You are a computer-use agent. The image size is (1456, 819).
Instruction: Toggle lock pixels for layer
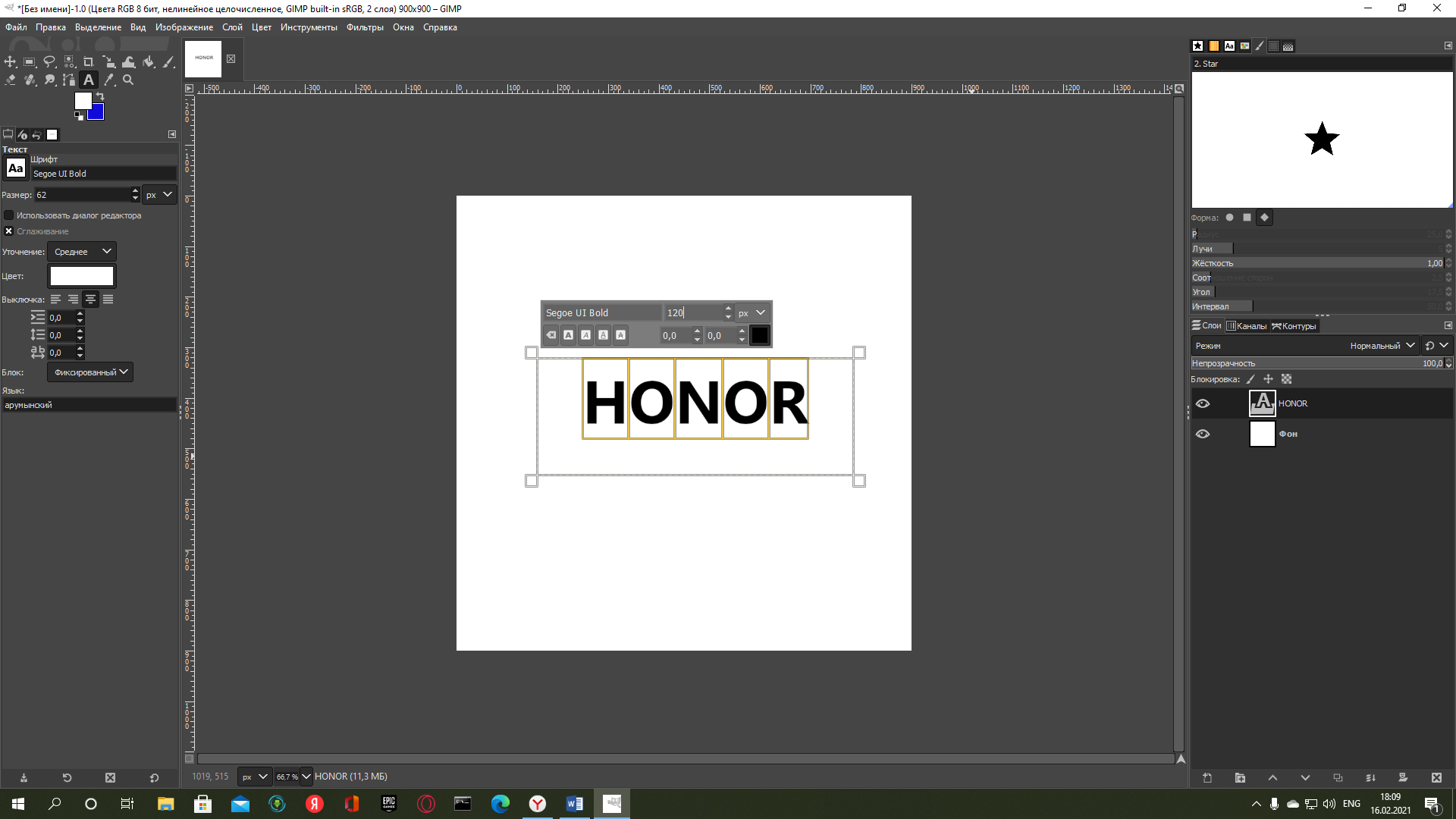pyautogui.click(x=1250, y=379)
